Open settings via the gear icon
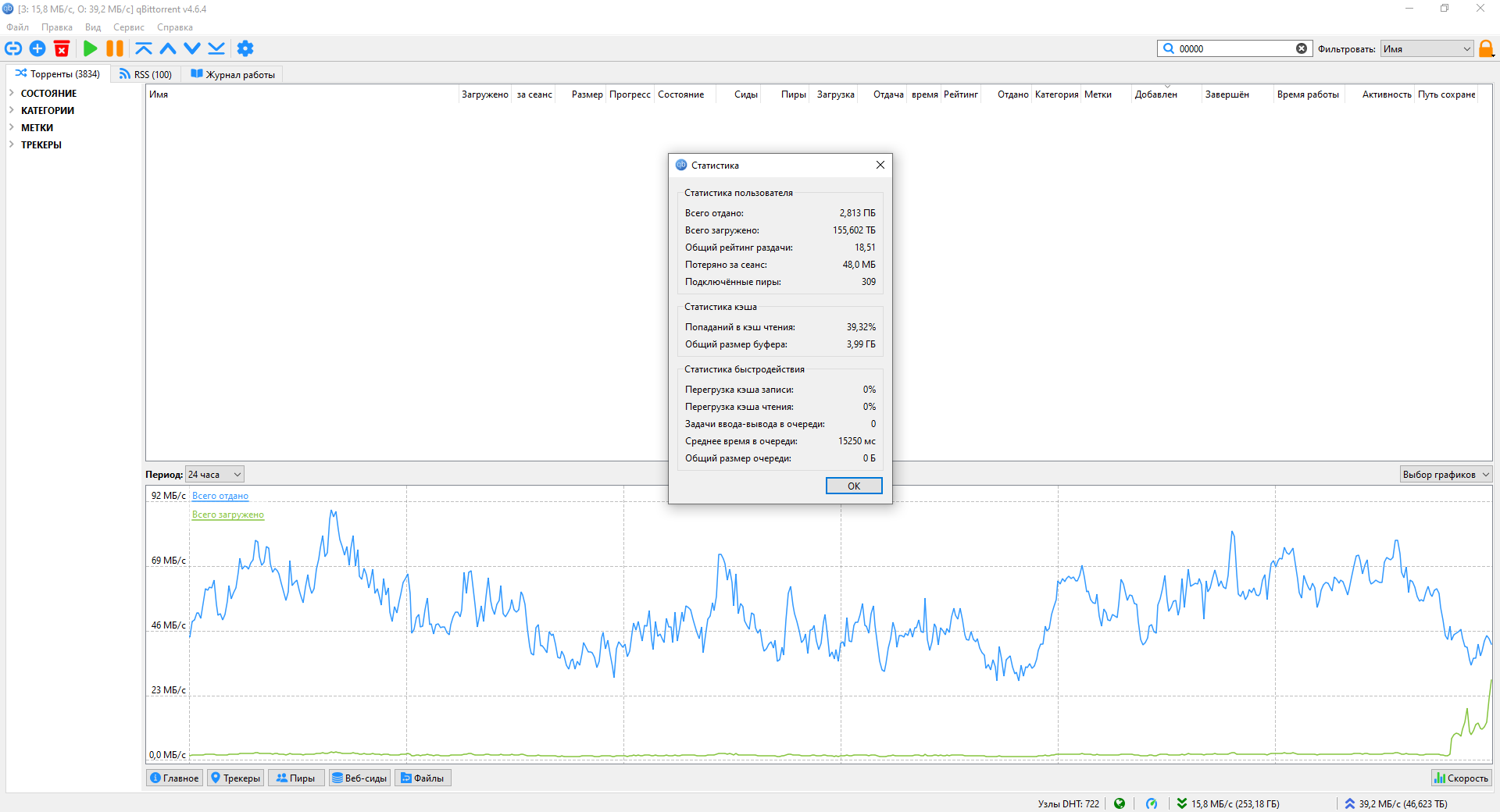 (245, 48)
